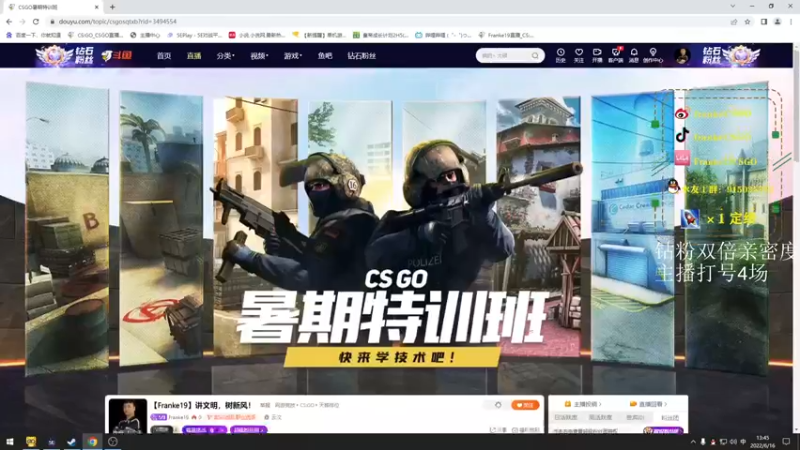
Task: Open the Windows Start menu
Action: point(10,442)
